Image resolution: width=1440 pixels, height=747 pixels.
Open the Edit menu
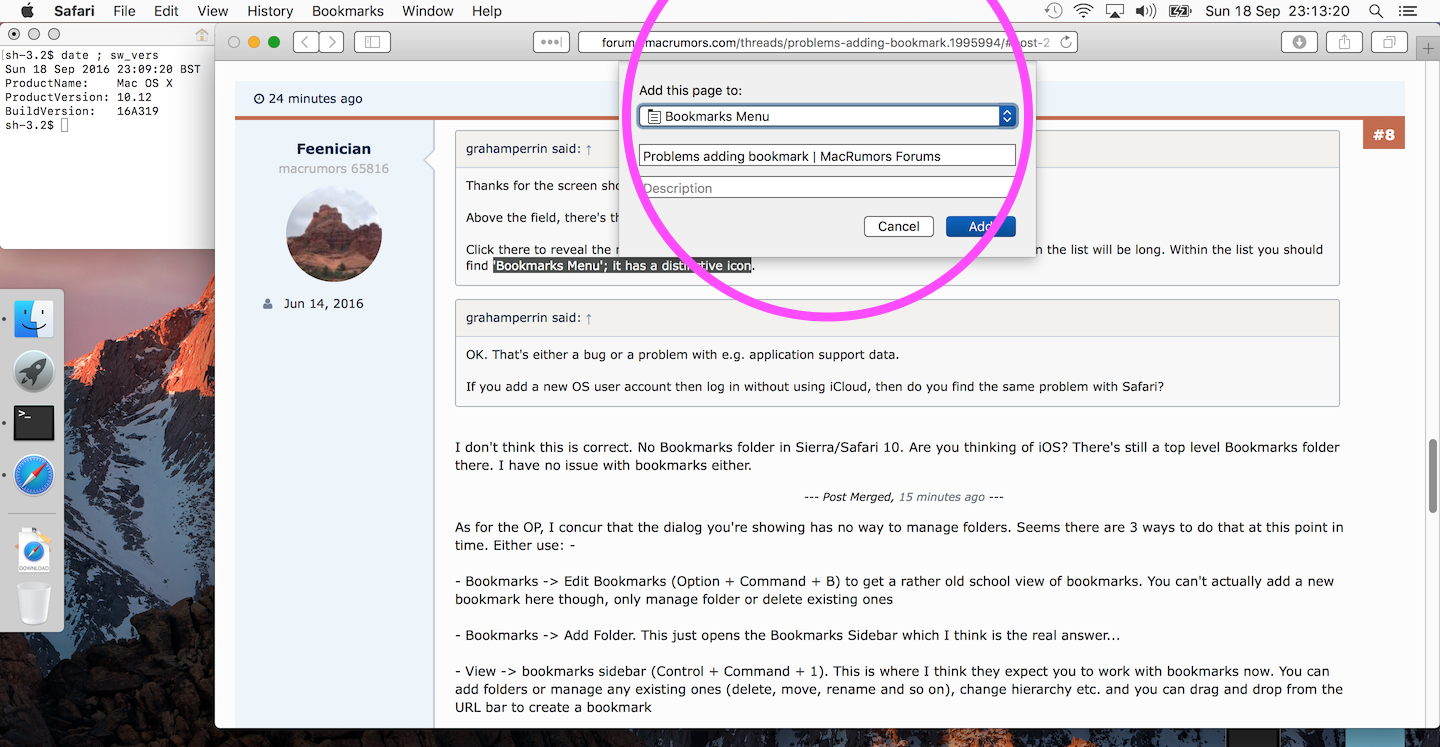(x=166, y=11)
